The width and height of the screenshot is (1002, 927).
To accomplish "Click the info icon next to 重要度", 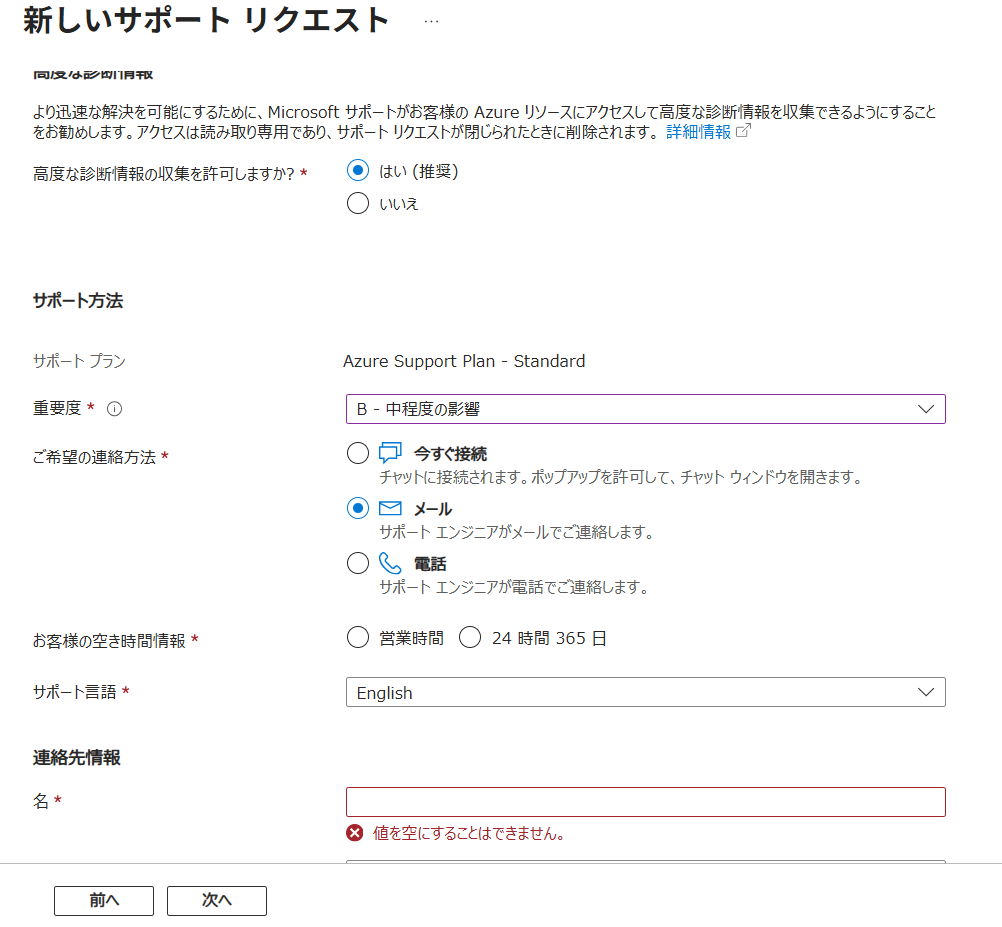I will (114, 409).
